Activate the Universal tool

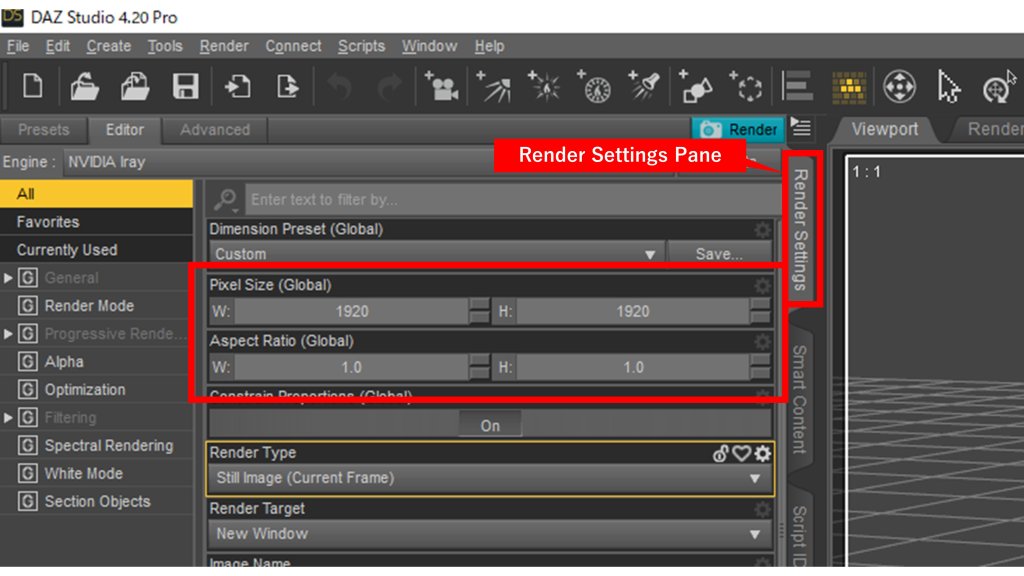coord(899,86)
